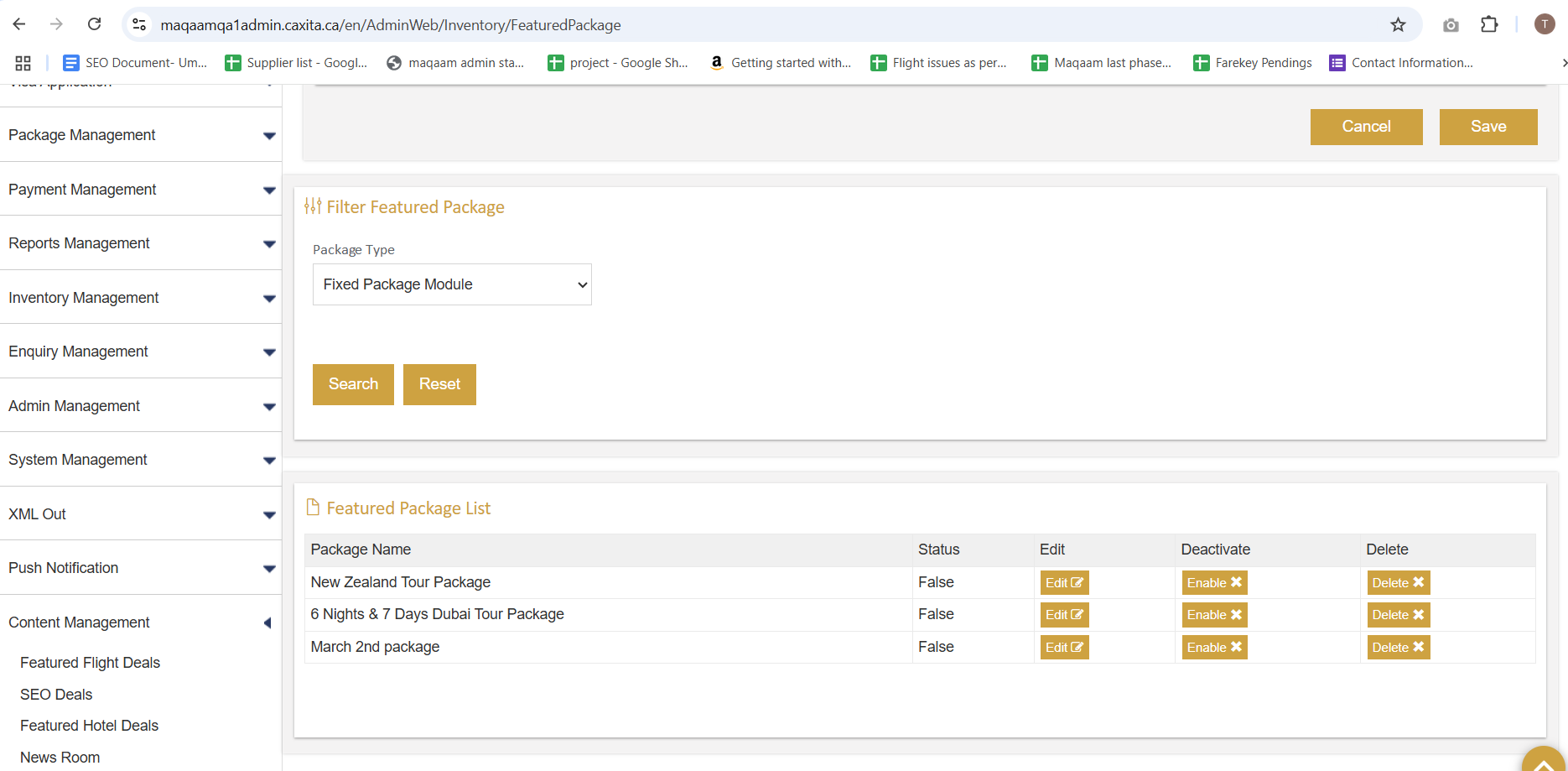Go to the SEO Deals page
The image size is (1568, 771).
pyautogui.click(x=56, y=695)
